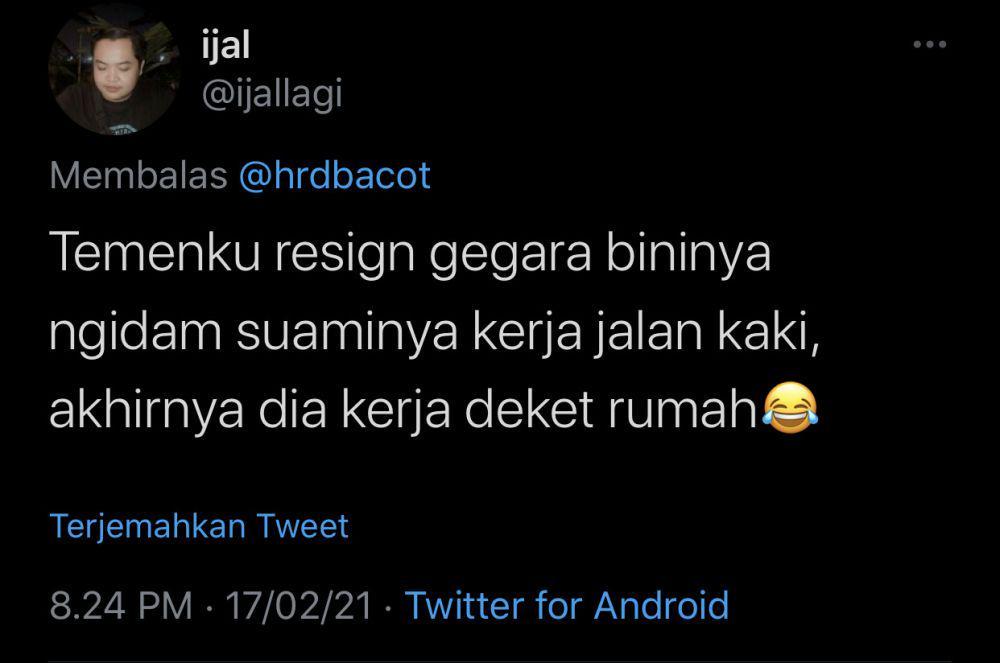Click the laughing-crying emoji in the tweet
This screenshot has width=1000, height=663.
tap(790, 409)
